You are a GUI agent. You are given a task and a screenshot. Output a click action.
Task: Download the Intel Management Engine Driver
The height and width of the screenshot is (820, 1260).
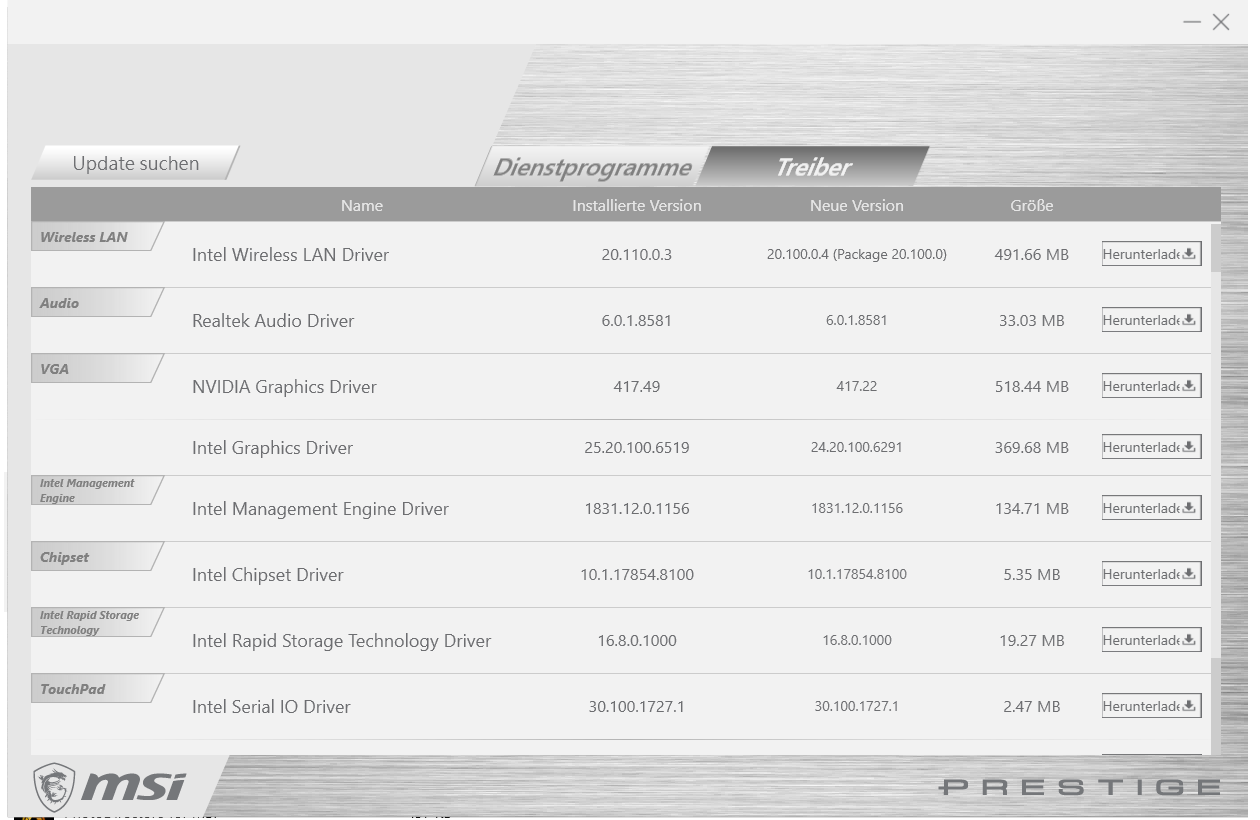coord(1151,508)
